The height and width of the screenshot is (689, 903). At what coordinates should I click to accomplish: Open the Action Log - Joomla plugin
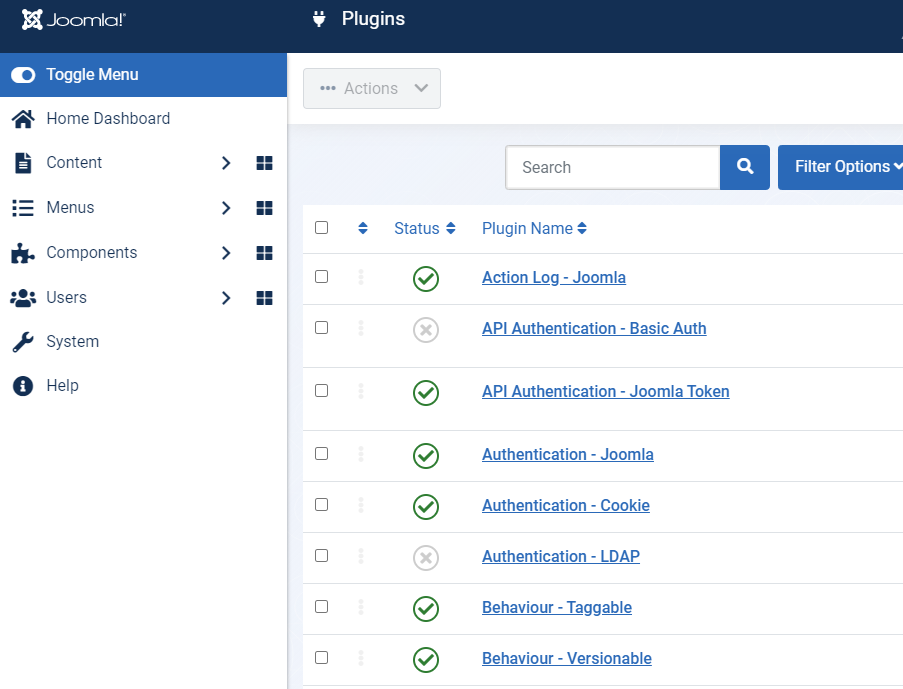click(553, 277)
